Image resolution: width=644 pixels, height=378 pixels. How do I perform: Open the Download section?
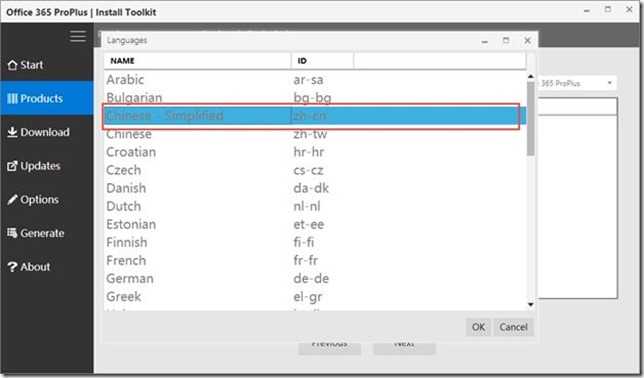click(47, 132)
